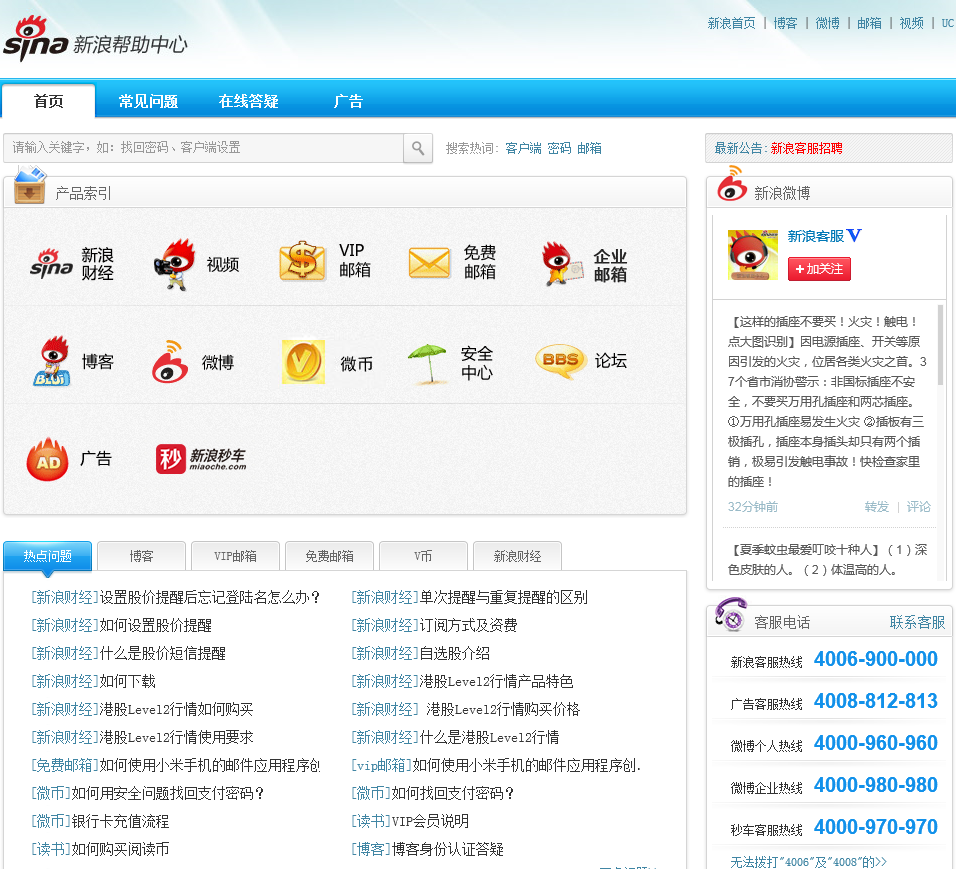
Task: Open the top bar 邮箱 link
Action: (869, 23)
